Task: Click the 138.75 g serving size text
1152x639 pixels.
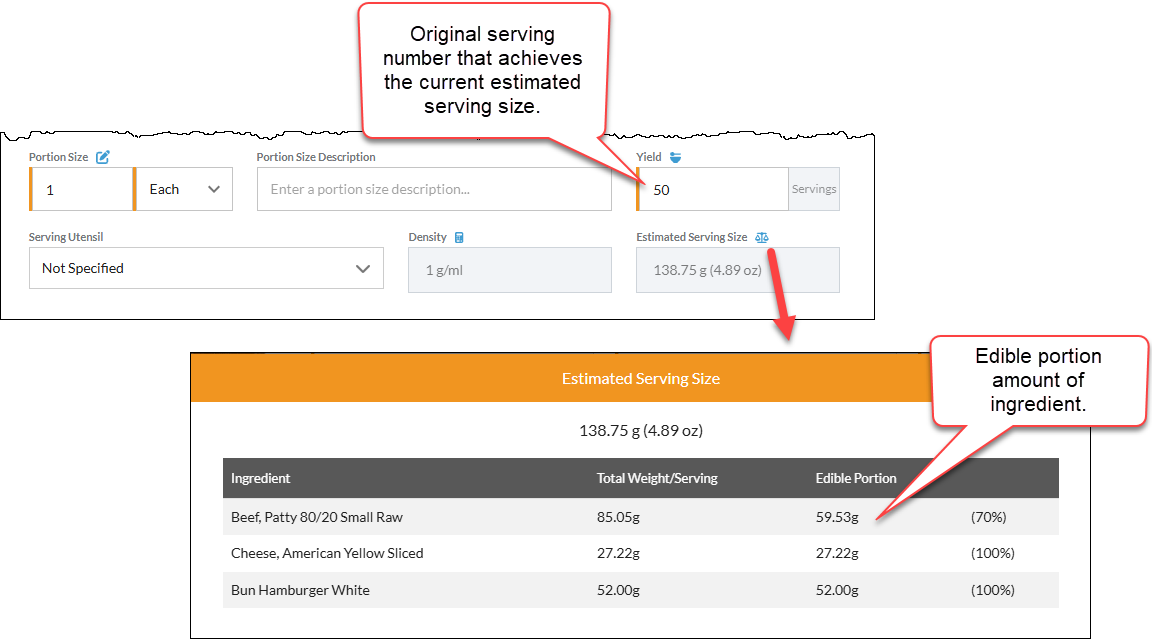Action: click(641, 430)
